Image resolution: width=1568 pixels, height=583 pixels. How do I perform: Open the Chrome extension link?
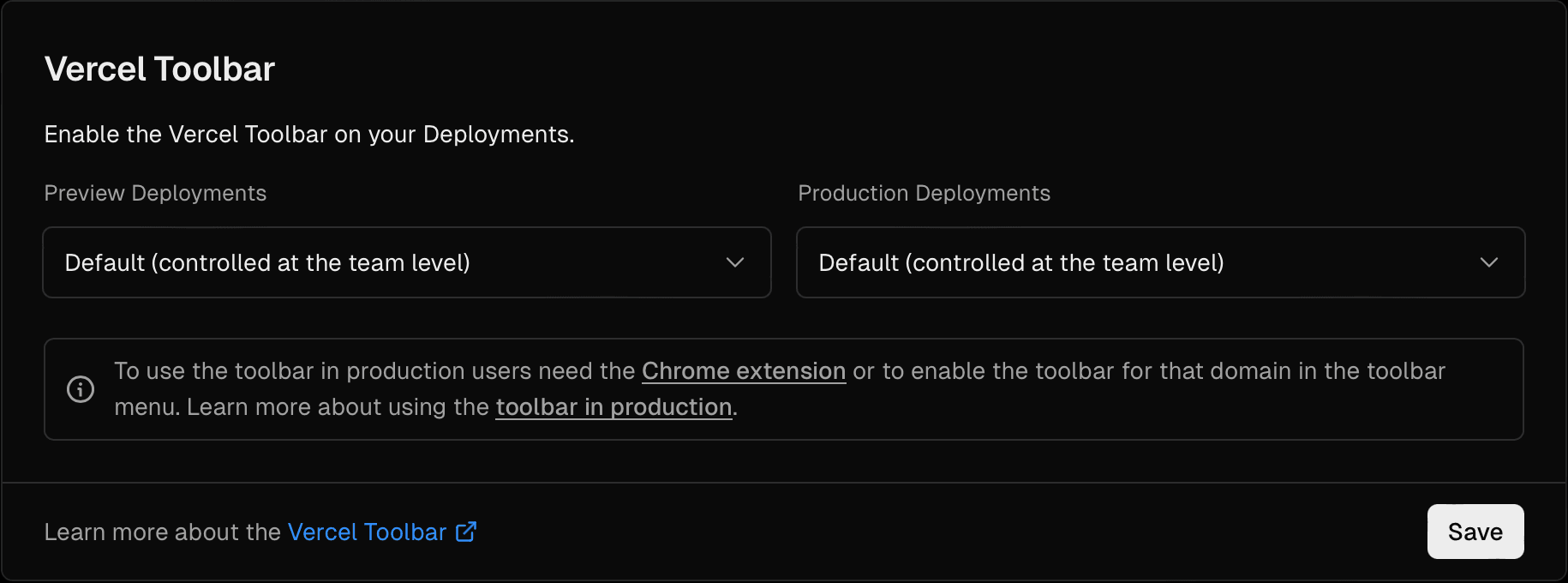[743, 370]
